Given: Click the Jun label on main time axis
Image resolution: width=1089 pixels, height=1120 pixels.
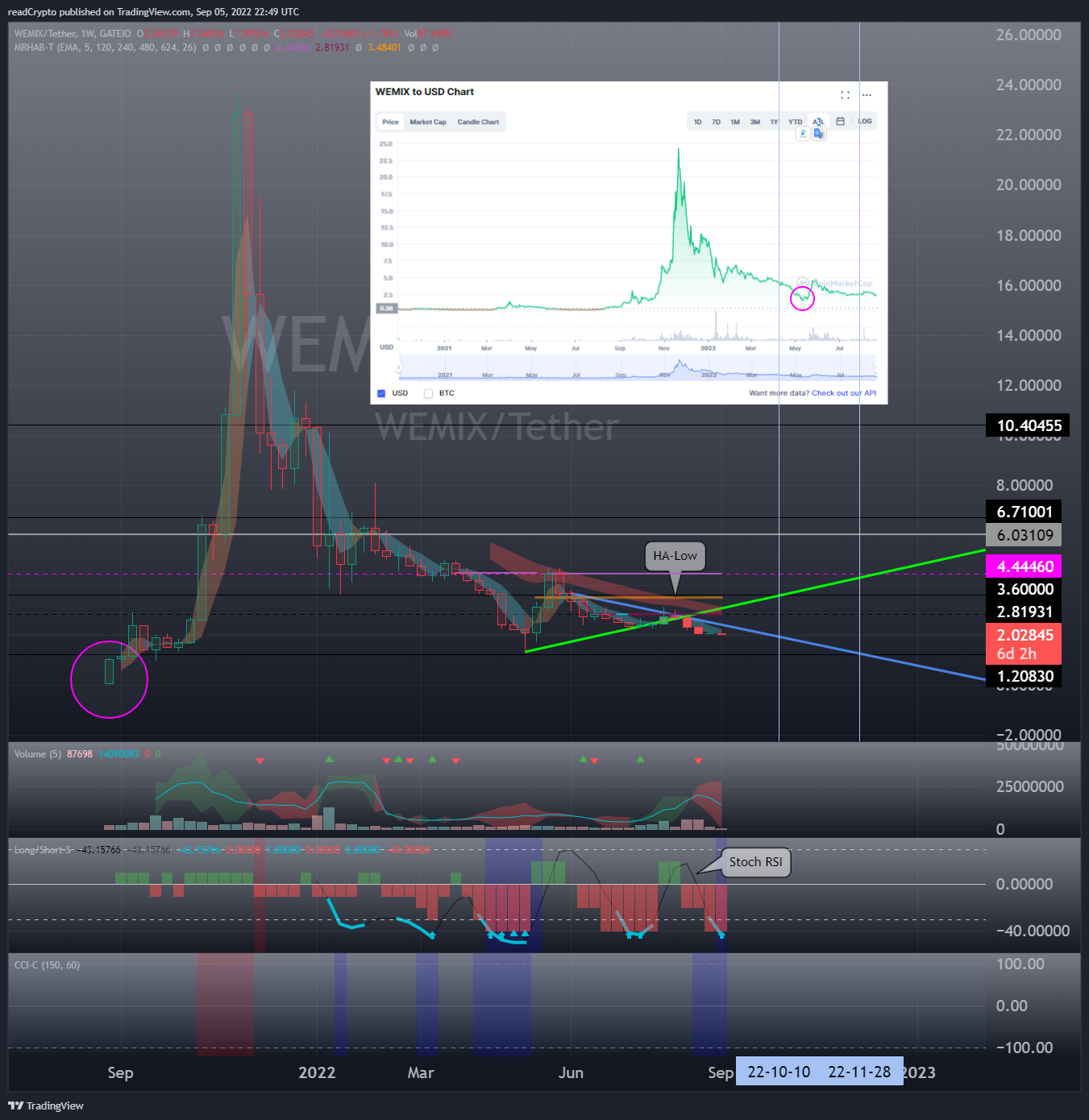Looking at the screenshot, I should coord(571,1072).
